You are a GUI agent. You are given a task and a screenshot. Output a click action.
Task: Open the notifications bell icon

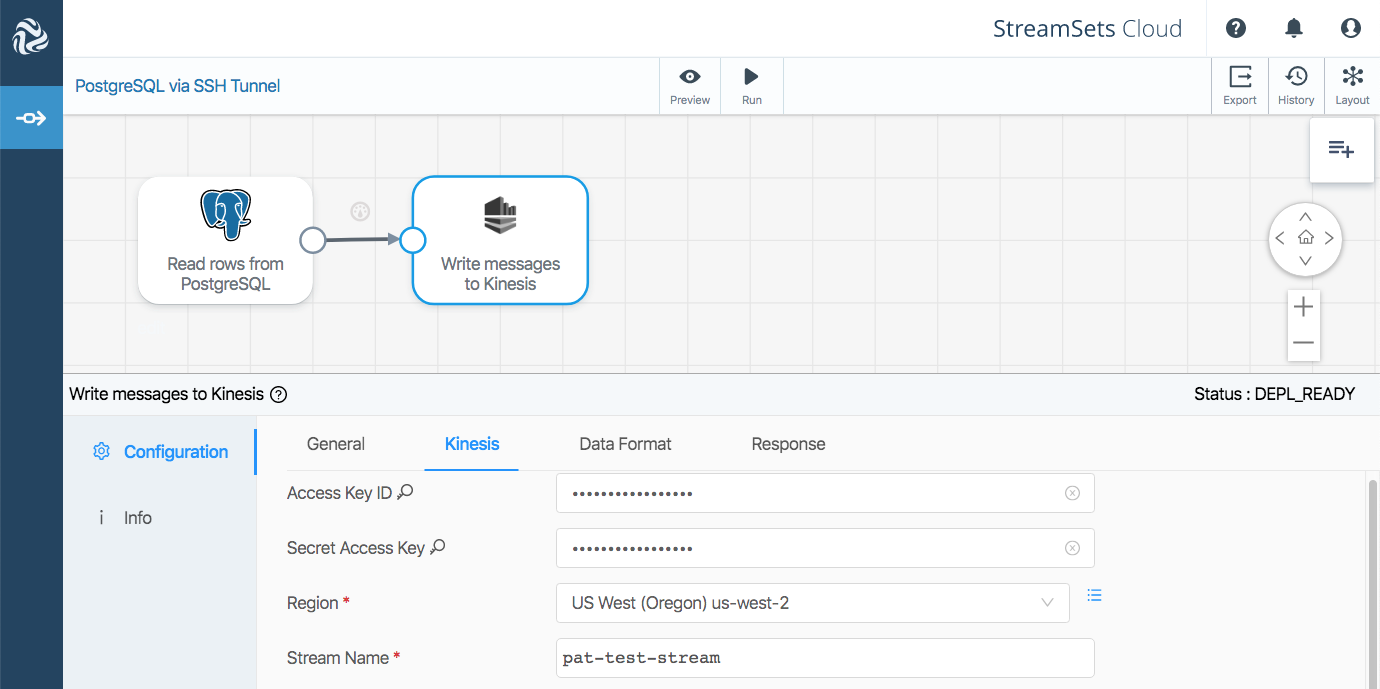click(x=1293, y=28)
